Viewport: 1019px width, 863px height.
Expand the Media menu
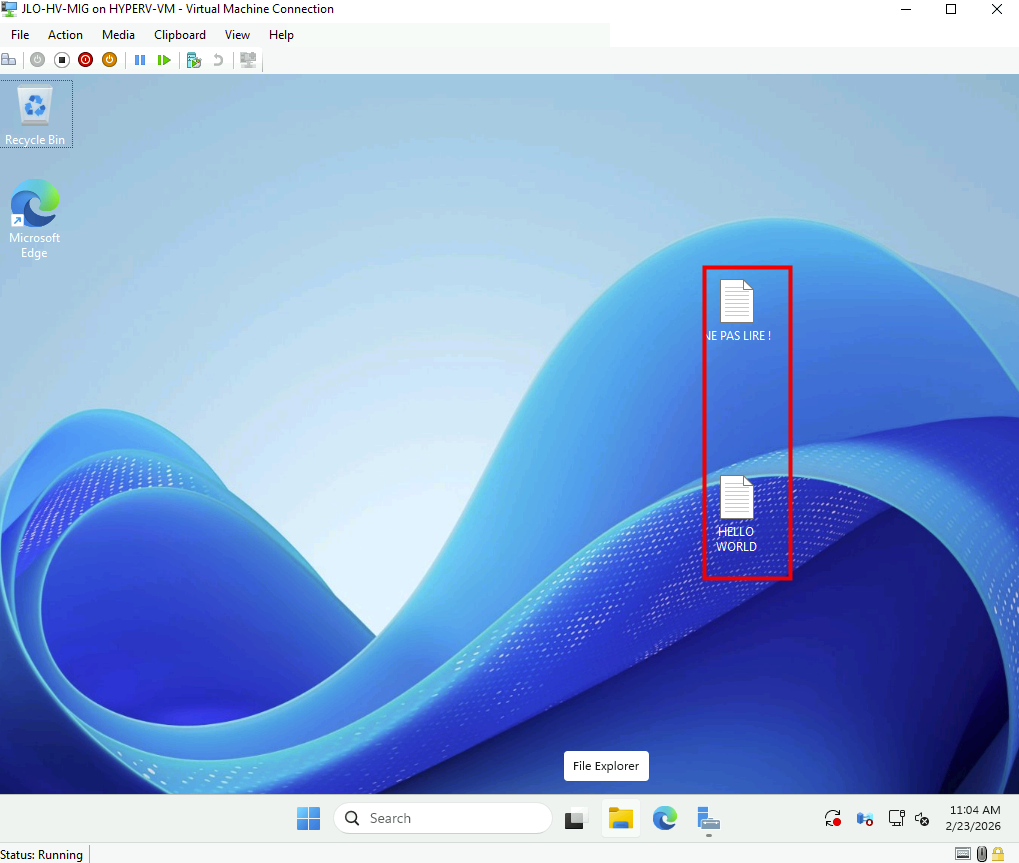[118, 35]
